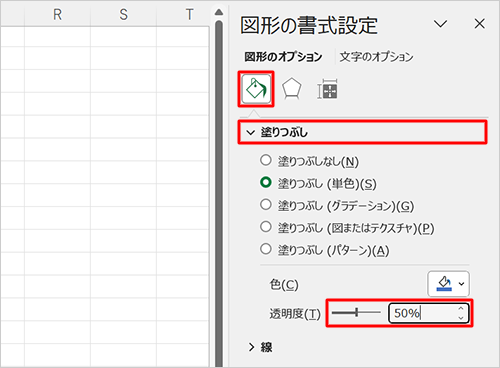Click the 透明度 slider handle
Image resolution: width=500 pixels, height=368 pixels.
point(357,312)
